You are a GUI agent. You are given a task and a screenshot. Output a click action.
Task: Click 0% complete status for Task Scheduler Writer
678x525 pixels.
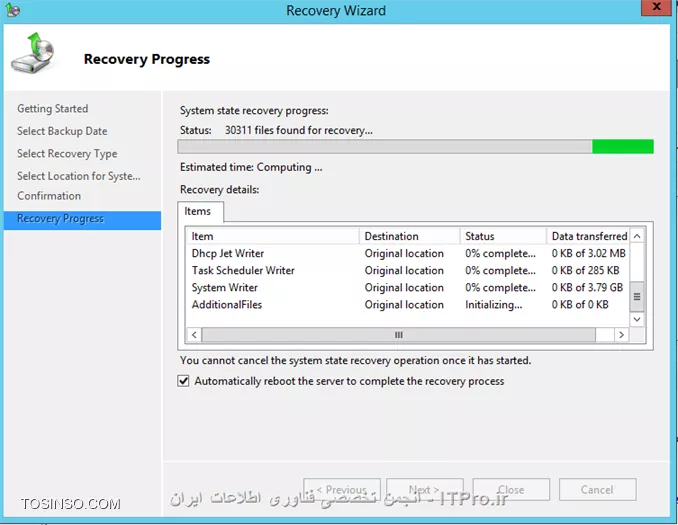(x=500, y=270)
